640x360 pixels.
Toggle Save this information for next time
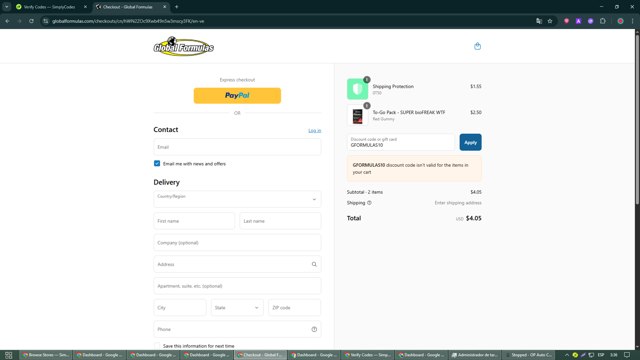[x=157, y=346]
